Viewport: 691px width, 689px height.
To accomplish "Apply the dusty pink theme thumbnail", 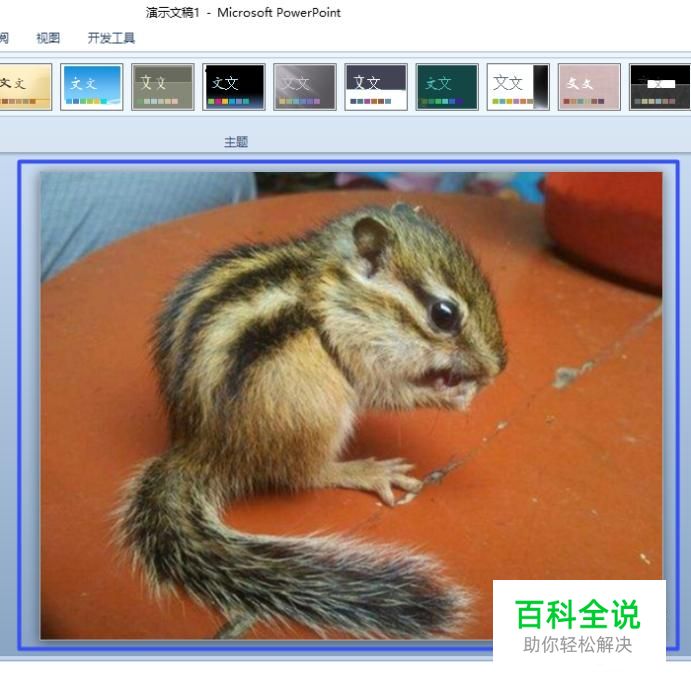I will [x=589, y=87].
